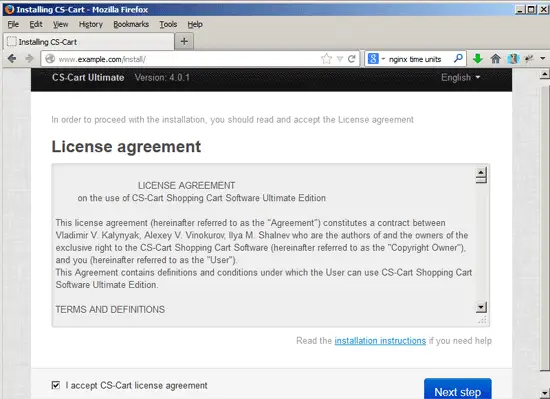Select the Installing CS-Cart tab

88,42
